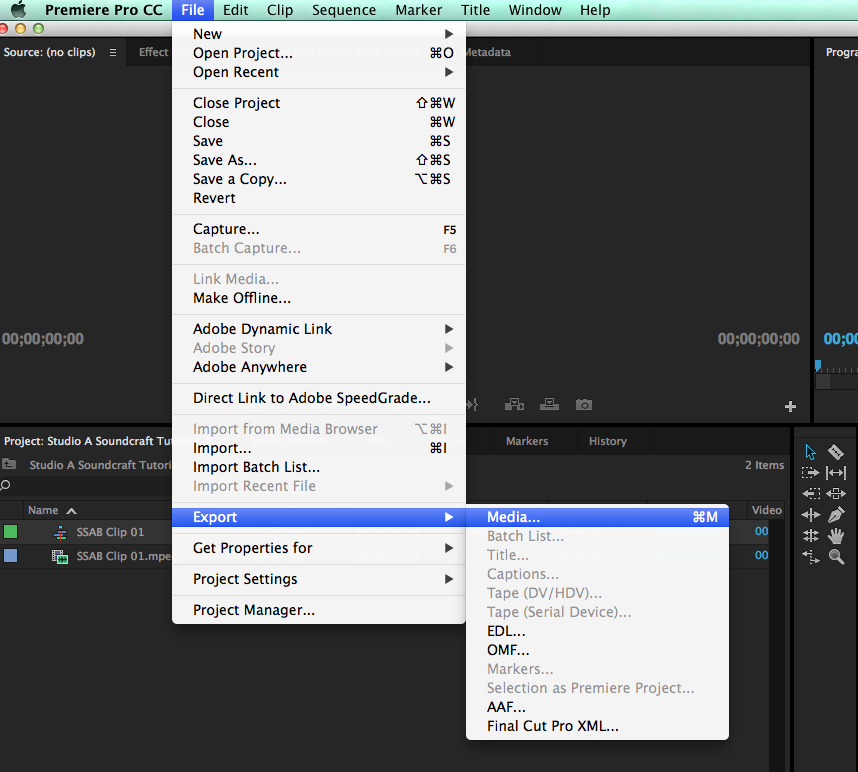Click the project bin folder icon
This screenshot has width=858, height=772.
click(9, 465)
